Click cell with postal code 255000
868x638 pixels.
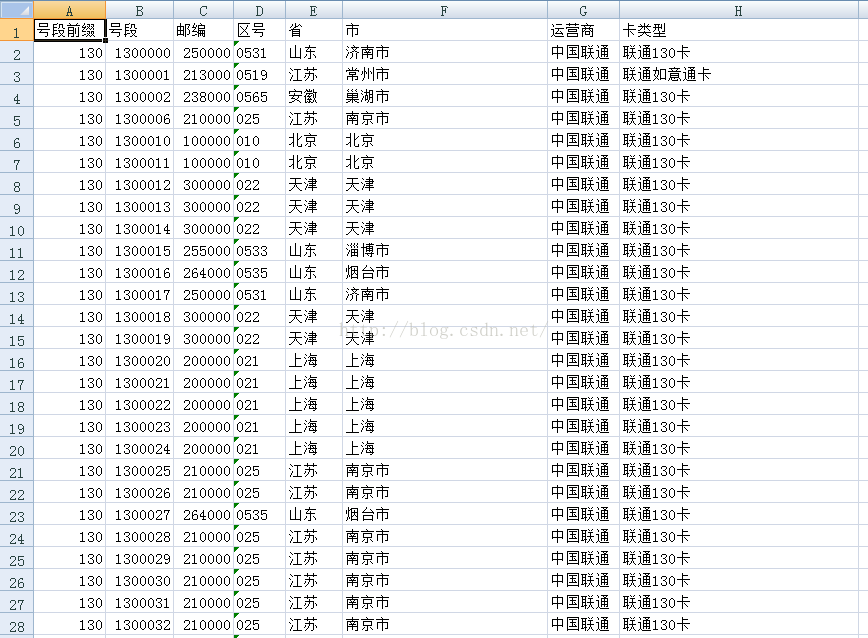click(x=204, y=251)
